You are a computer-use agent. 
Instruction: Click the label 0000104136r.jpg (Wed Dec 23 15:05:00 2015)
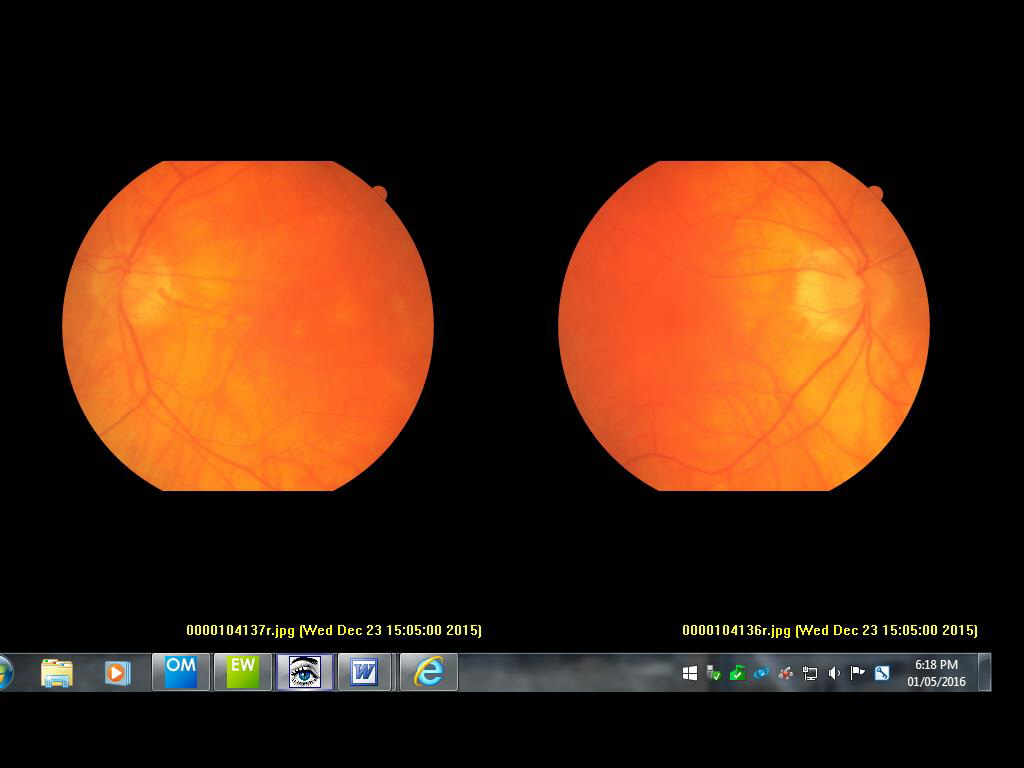tap(830, 630)
